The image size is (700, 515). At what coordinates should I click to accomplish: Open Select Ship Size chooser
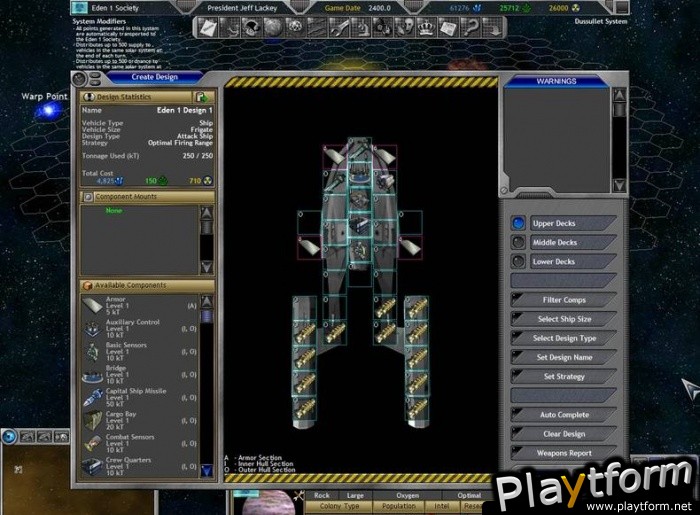(x=564, y=319)
